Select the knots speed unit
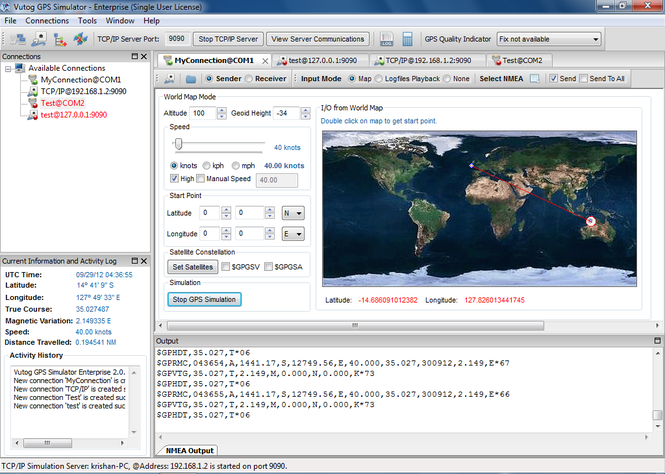Viewport: 665px width, 474px height. (174, 165)
